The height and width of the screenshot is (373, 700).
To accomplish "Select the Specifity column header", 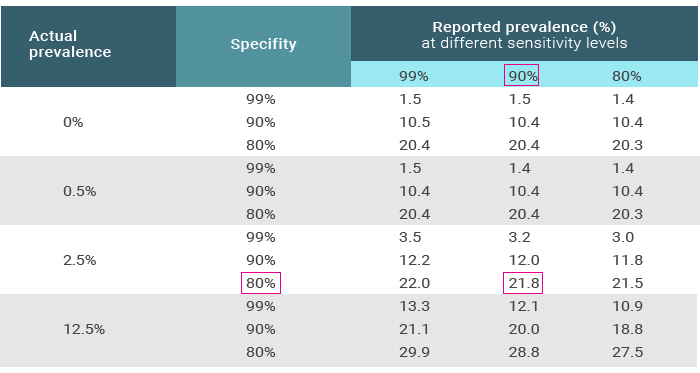I will (x=263, y=44).
